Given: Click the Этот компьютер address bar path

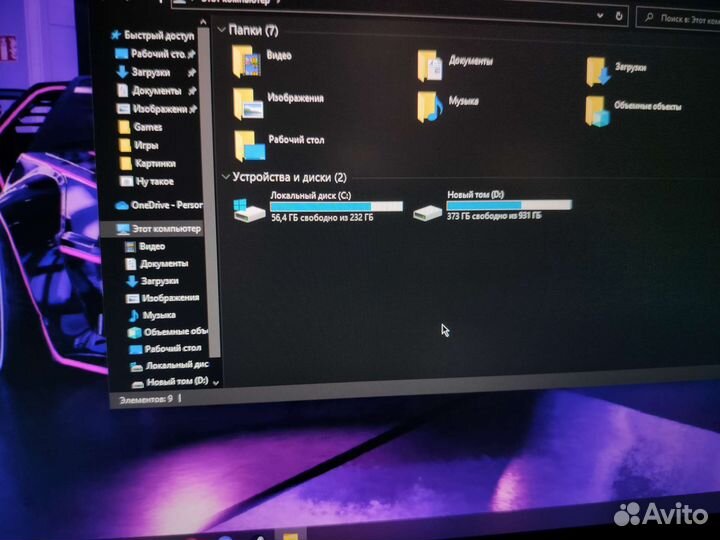Looking at the screenshot, I should pyautogui.click(x=236, y=2).
